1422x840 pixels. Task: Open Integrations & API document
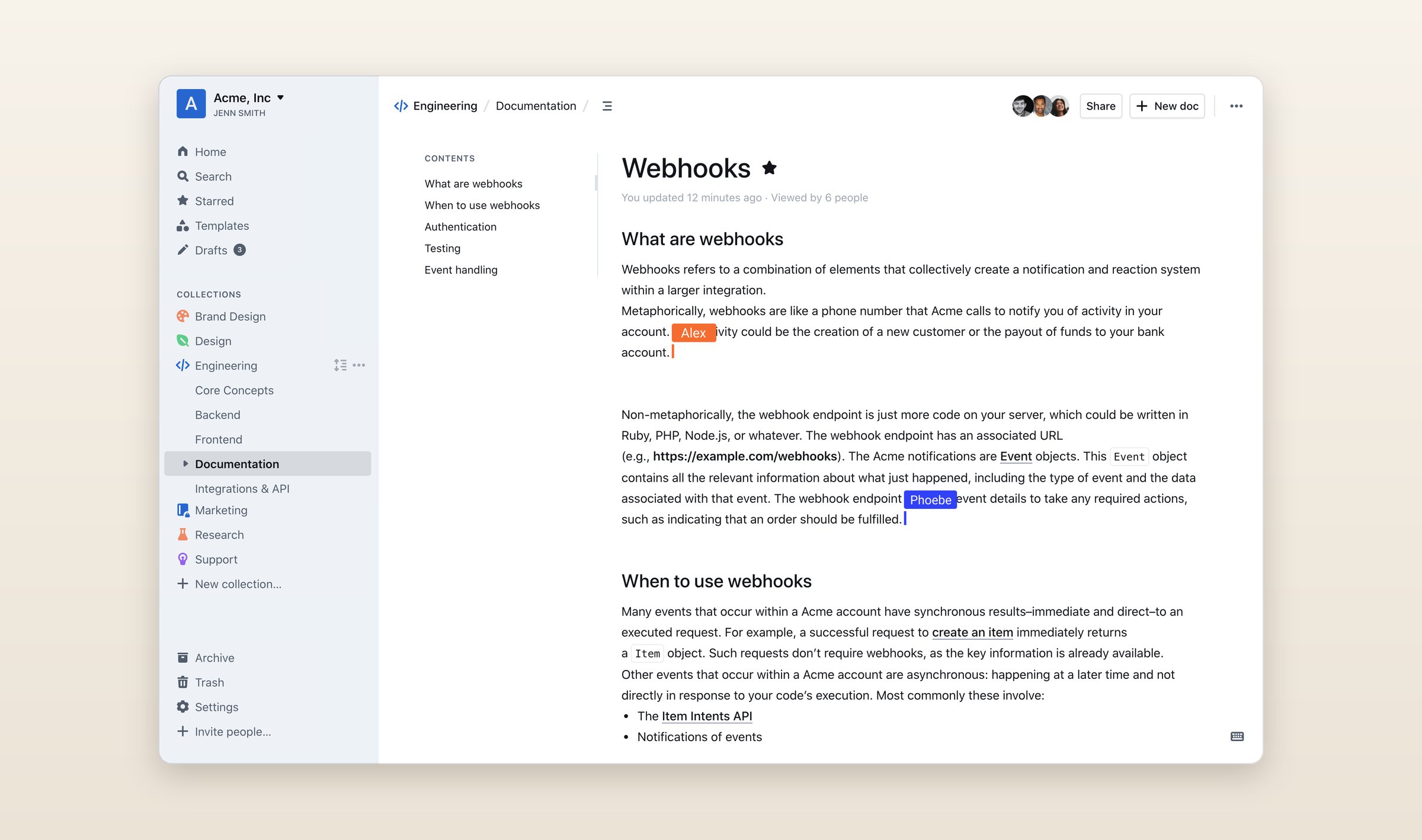(x=242, y=488)
